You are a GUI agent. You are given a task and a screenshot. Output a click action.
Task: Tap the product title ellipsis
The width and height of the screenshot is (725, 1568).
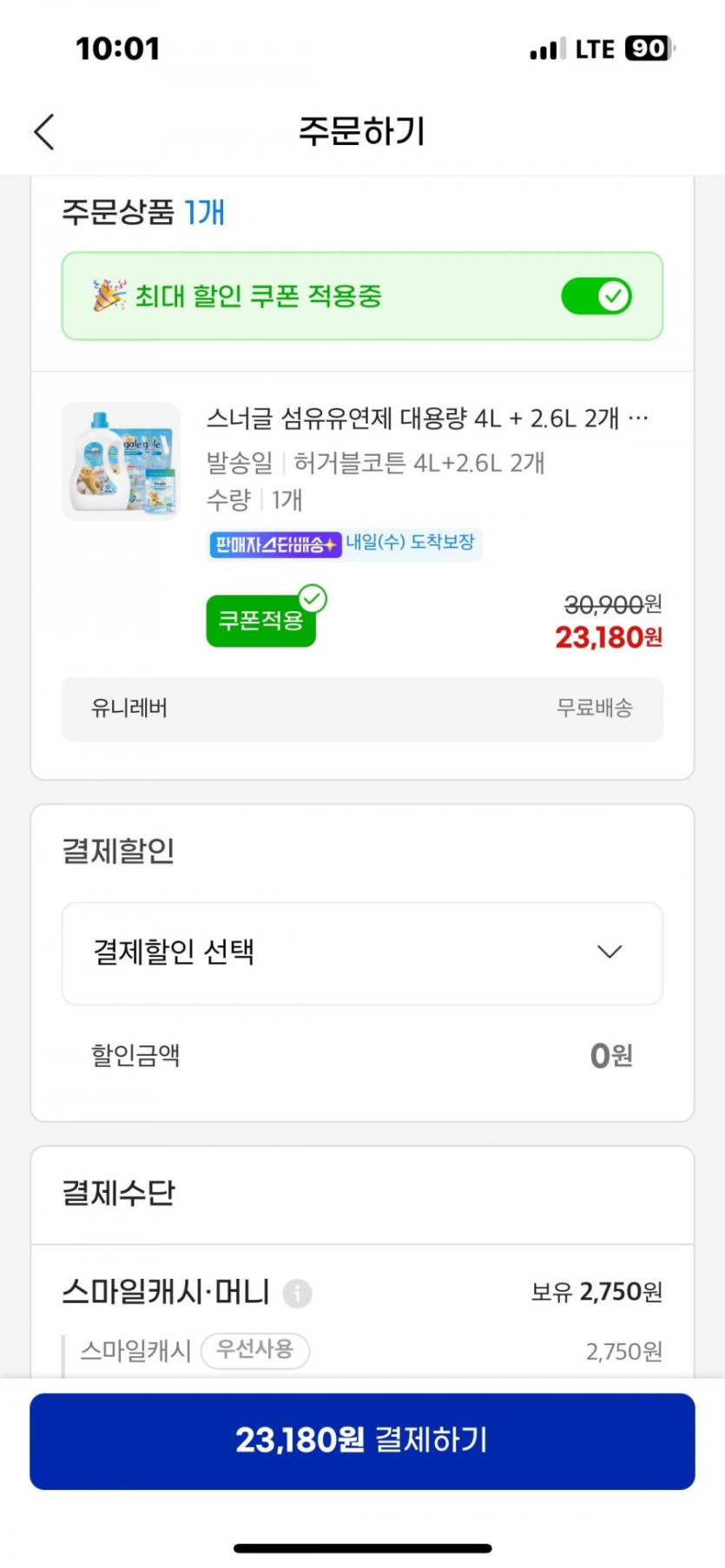(638, 418)
